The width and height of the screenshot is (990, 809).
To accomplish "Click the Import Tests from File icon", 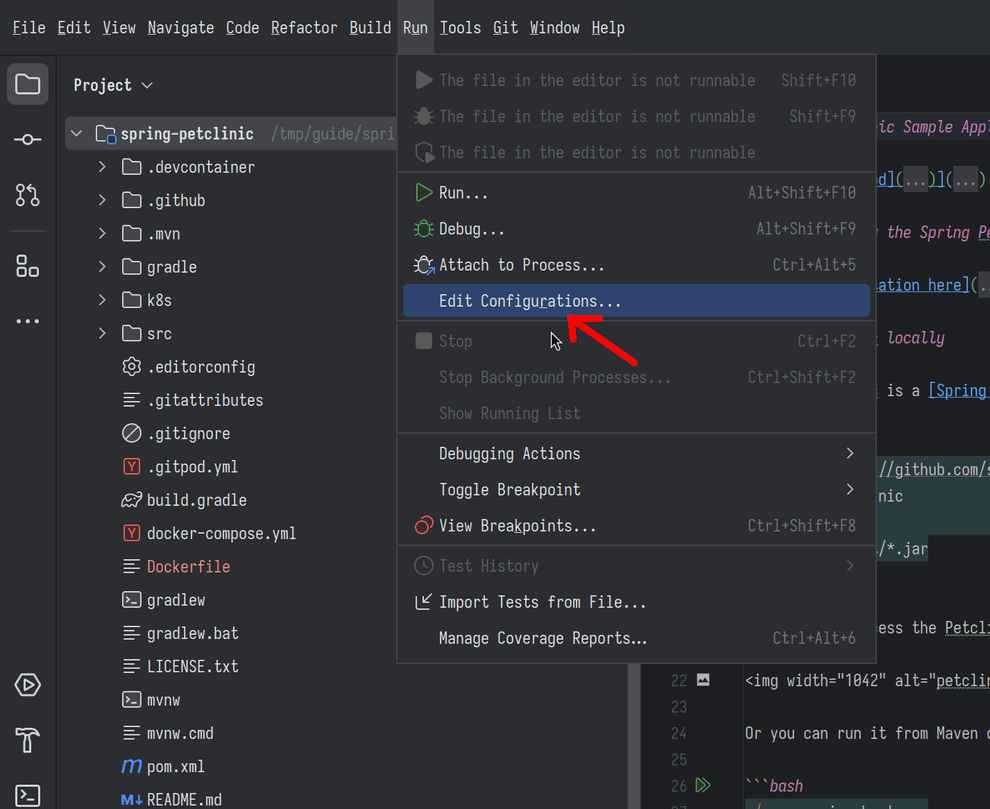I will 424,602.
